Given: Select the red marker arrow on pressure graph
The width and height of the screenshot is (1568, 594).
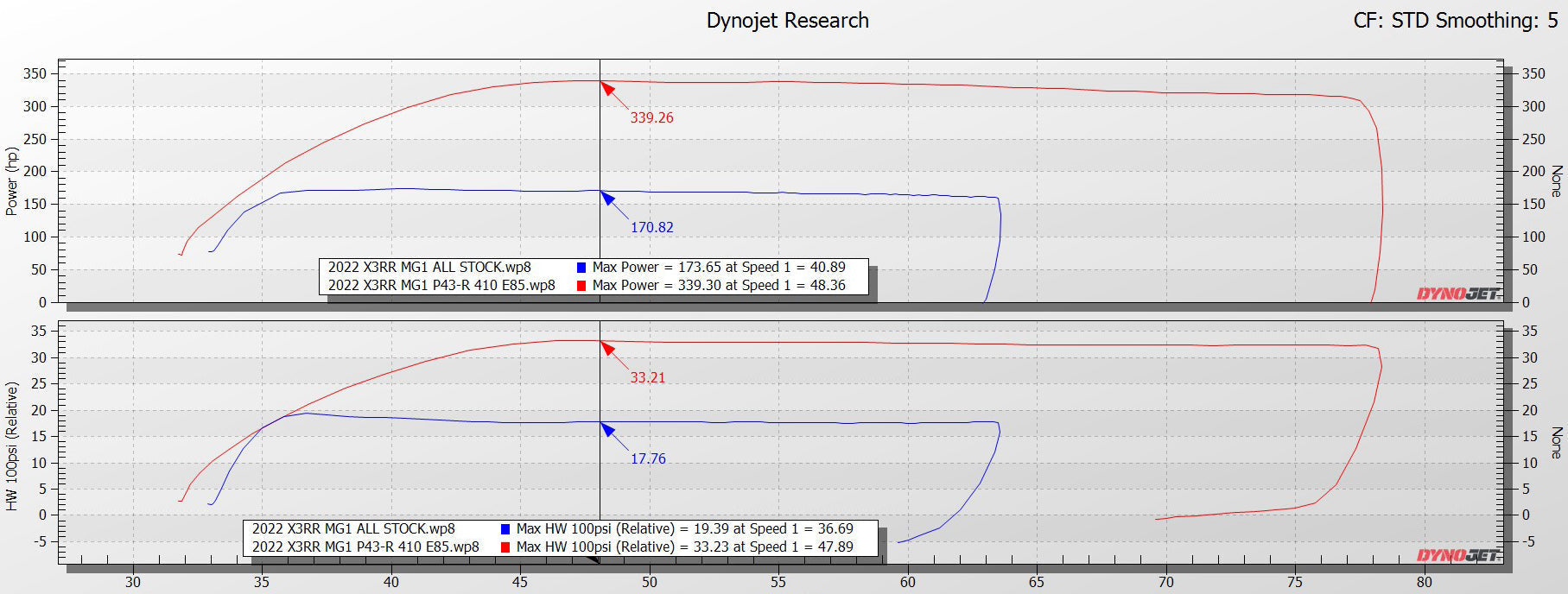Looking at the screenshot, I should point(607,348).
